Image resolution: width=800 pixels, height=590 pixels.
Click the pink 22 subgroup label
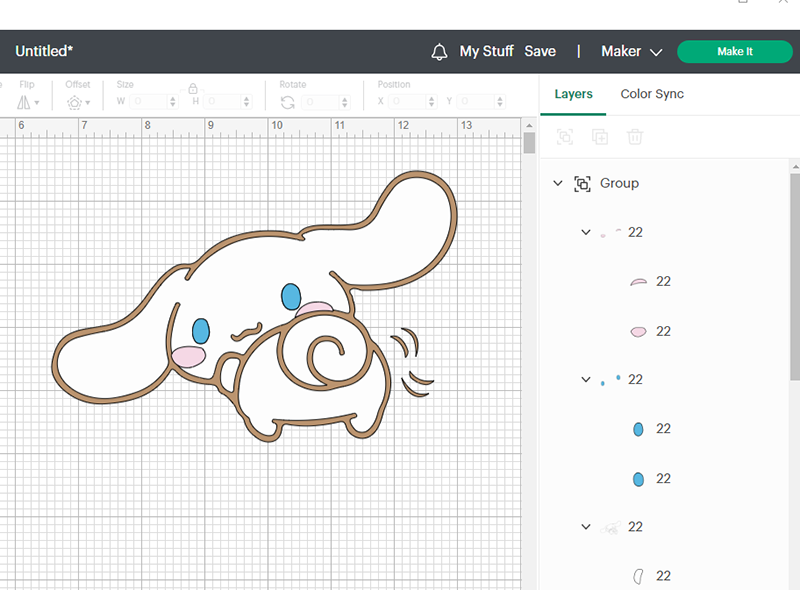(x=635, y=232)
